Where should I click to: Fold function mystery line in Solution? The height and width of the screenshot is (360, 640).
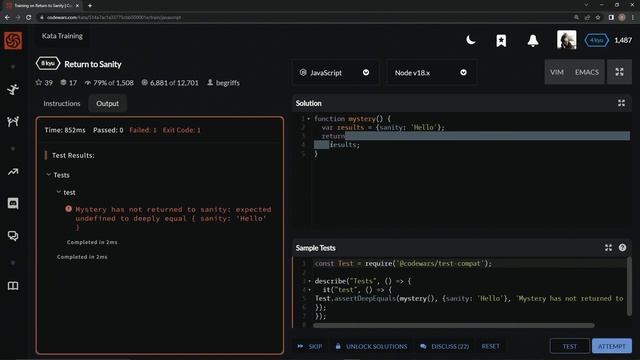click(309, 119)
